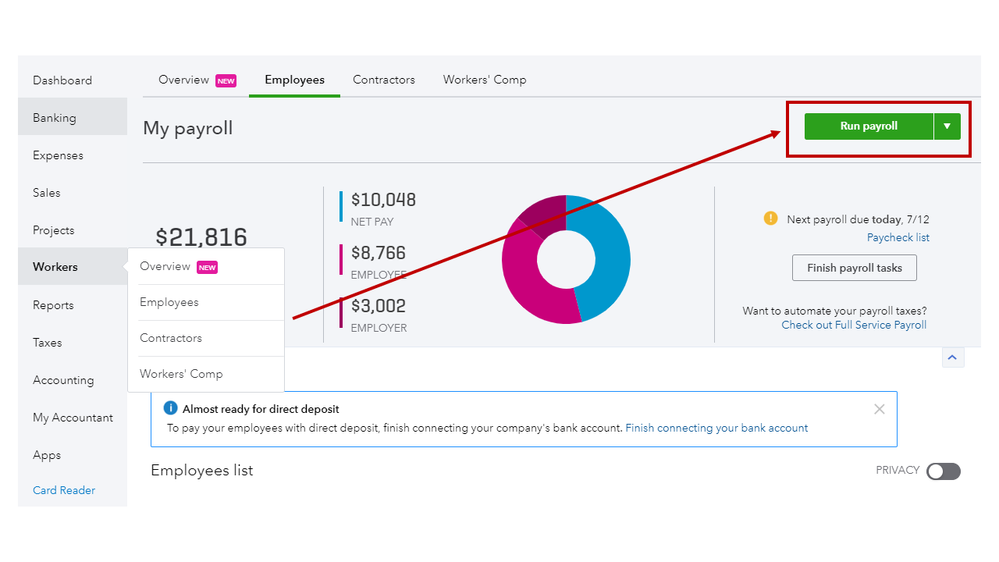Open the Card Reader sidebar link
The width and height of the screenshot is (999, 562).
[x=64, y=490]
